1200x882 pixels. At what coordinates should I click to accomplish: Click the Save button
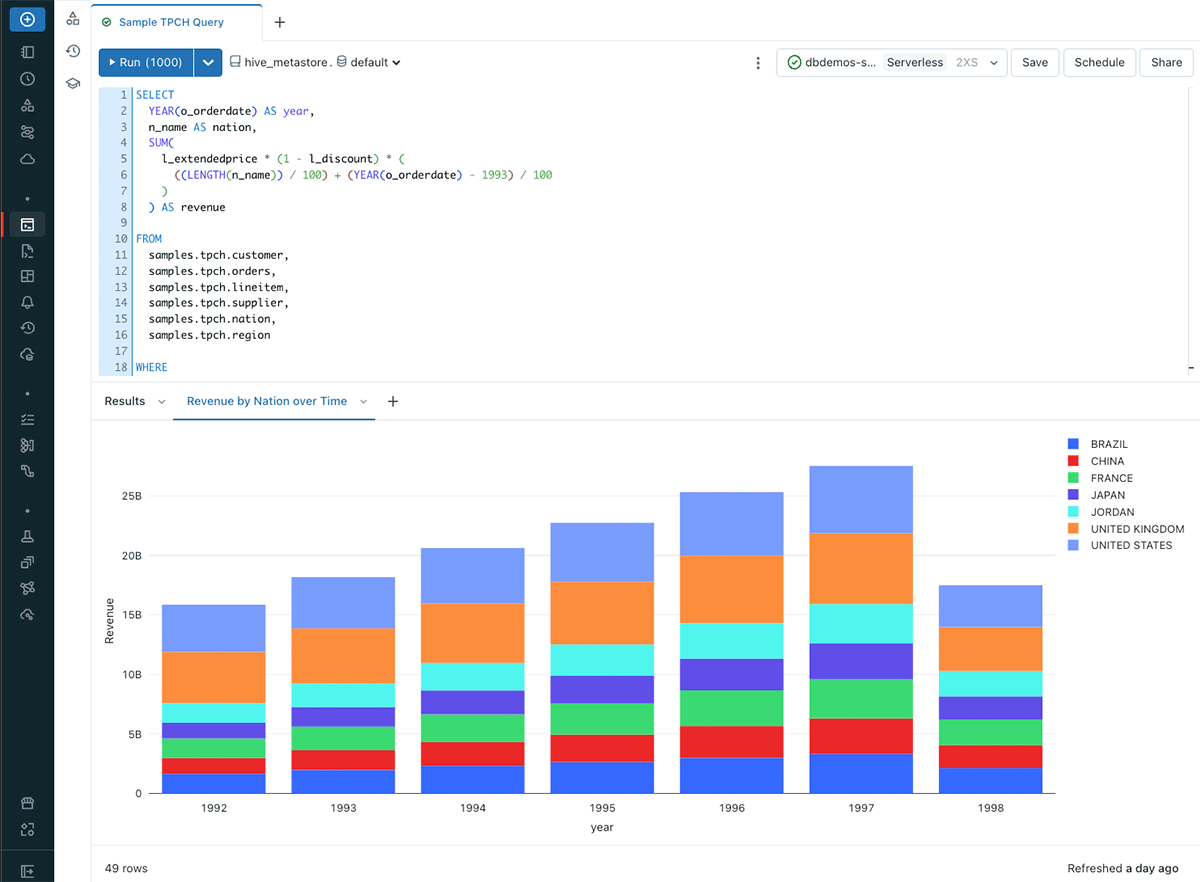1034,62
